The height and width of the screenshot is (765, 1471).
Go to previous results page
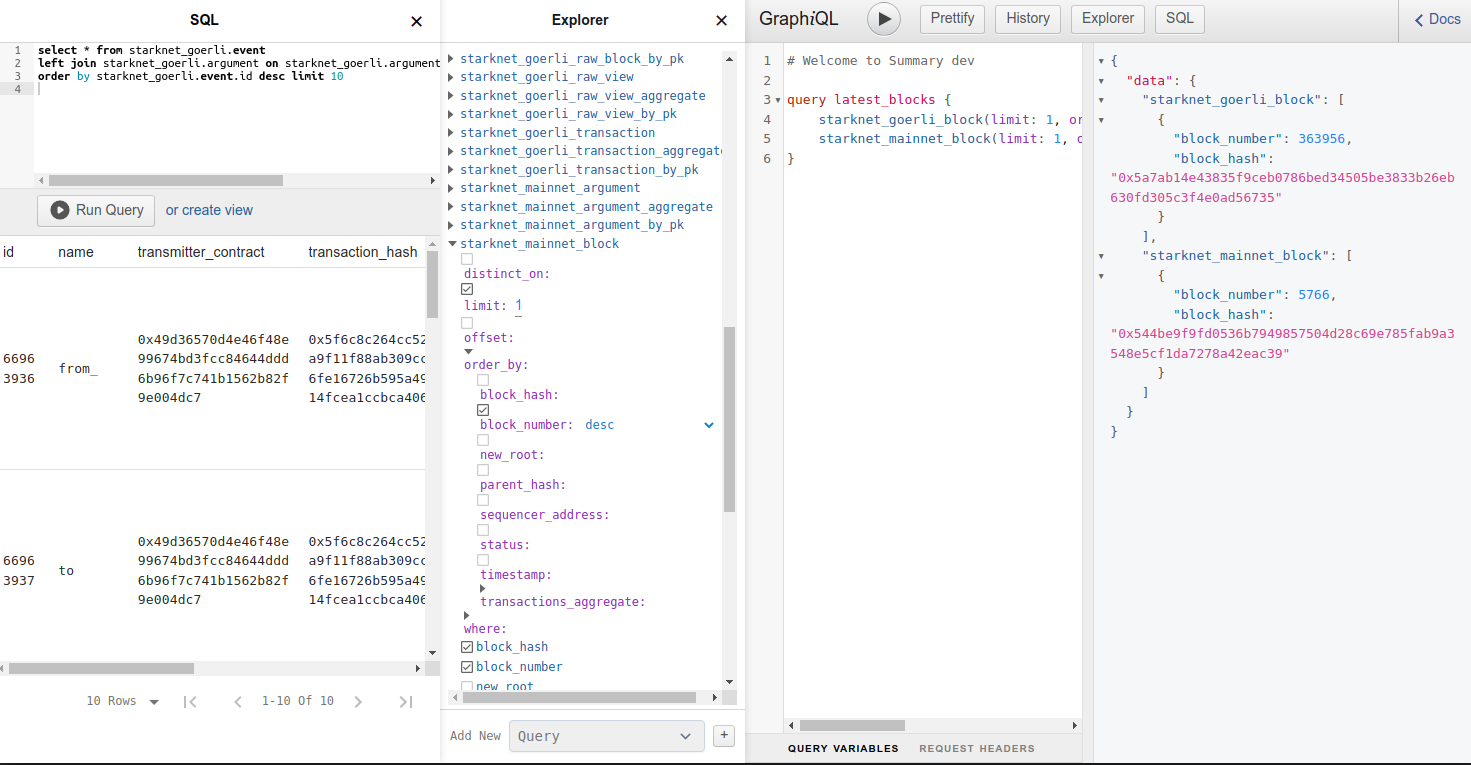click(238, 702)
